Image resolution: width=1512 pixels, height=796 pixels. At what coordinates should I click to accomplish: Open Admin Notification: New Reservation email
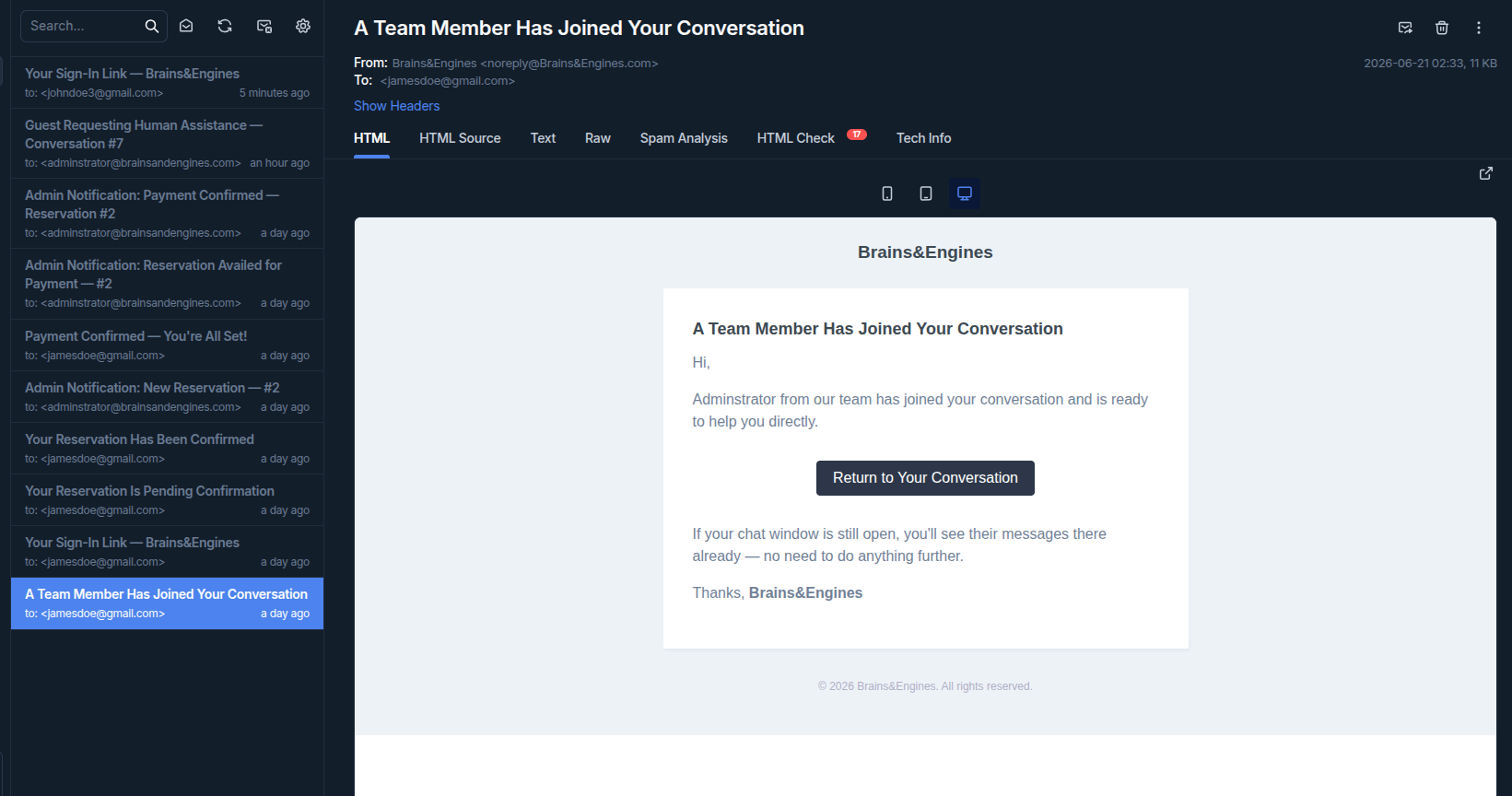coord(167,397)
